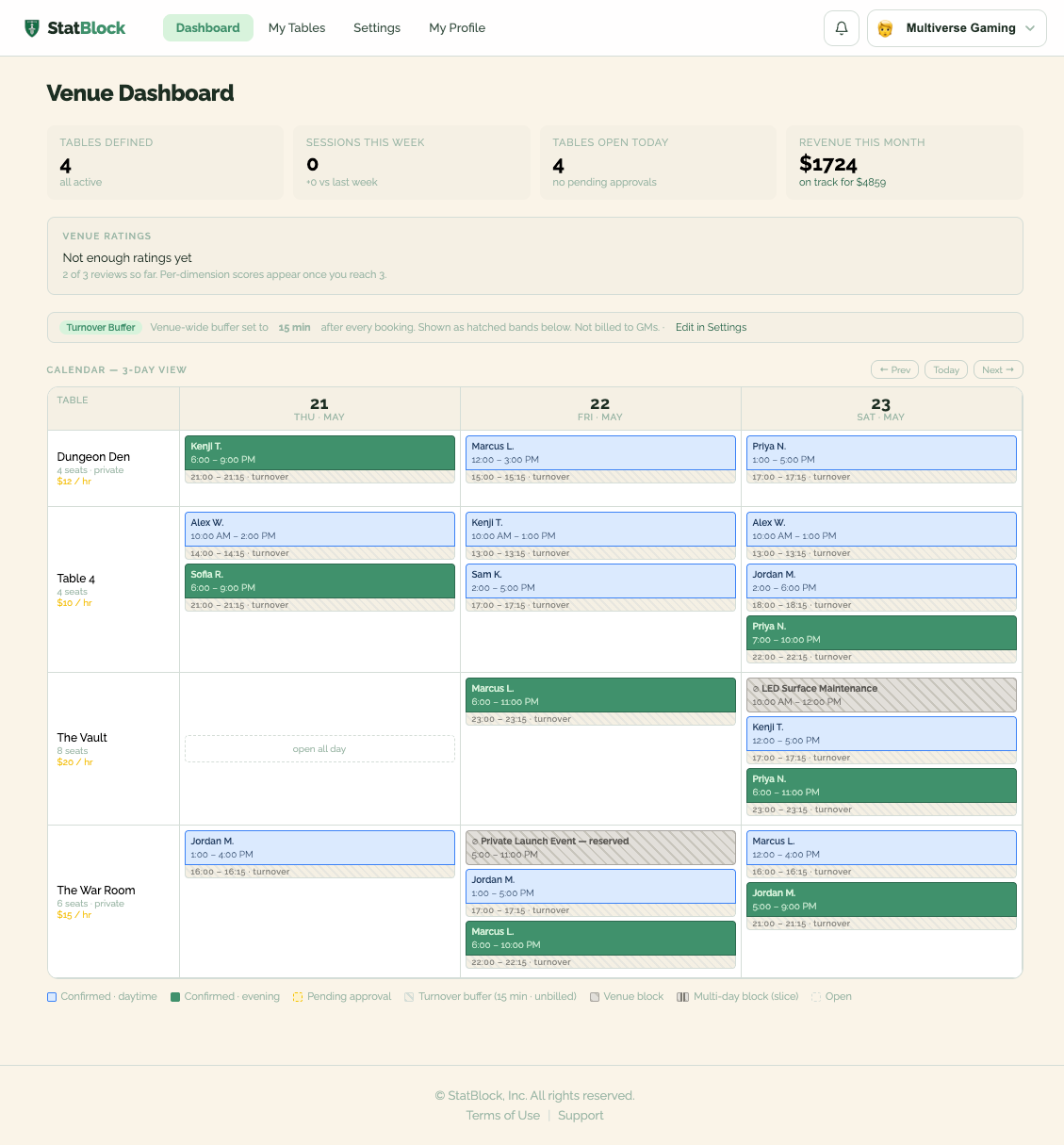Click the 21:00 – 21:15 turnover band in Dungeon Den
This screenshot has height=1145, width=1064.
point(319,477)
